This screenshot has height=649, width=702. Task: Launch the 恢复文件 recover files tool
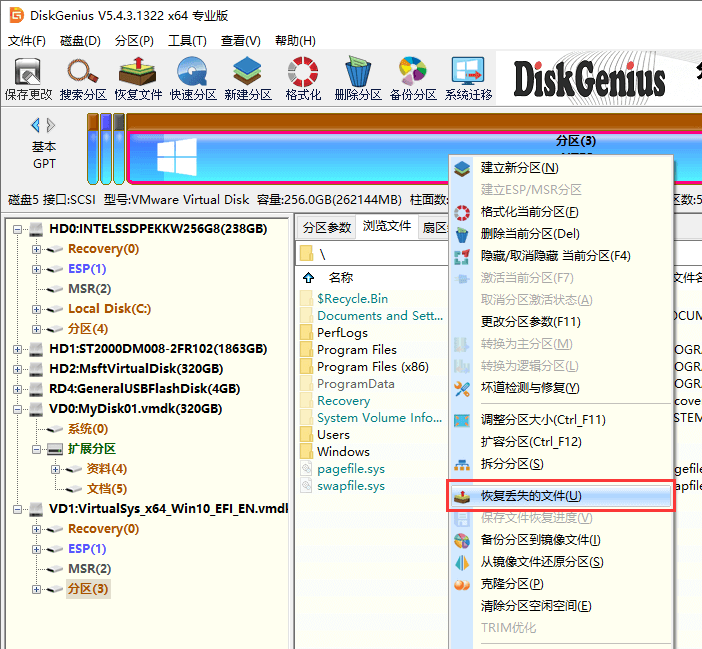[x=138, y=79]
